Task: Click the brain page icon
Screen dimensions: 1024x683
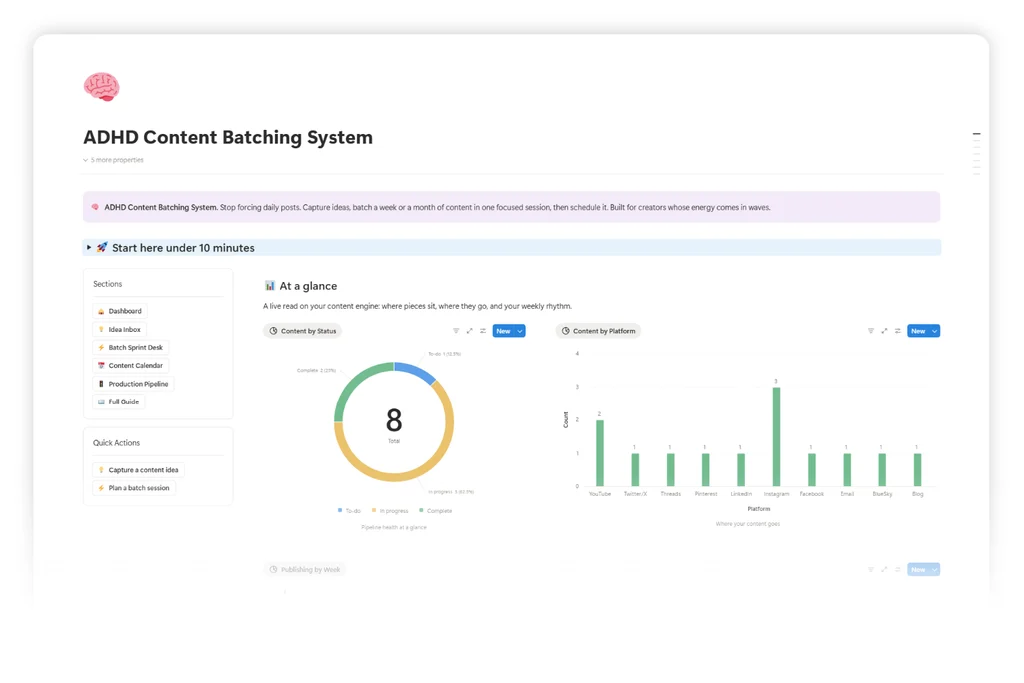Action: [101, 87]
